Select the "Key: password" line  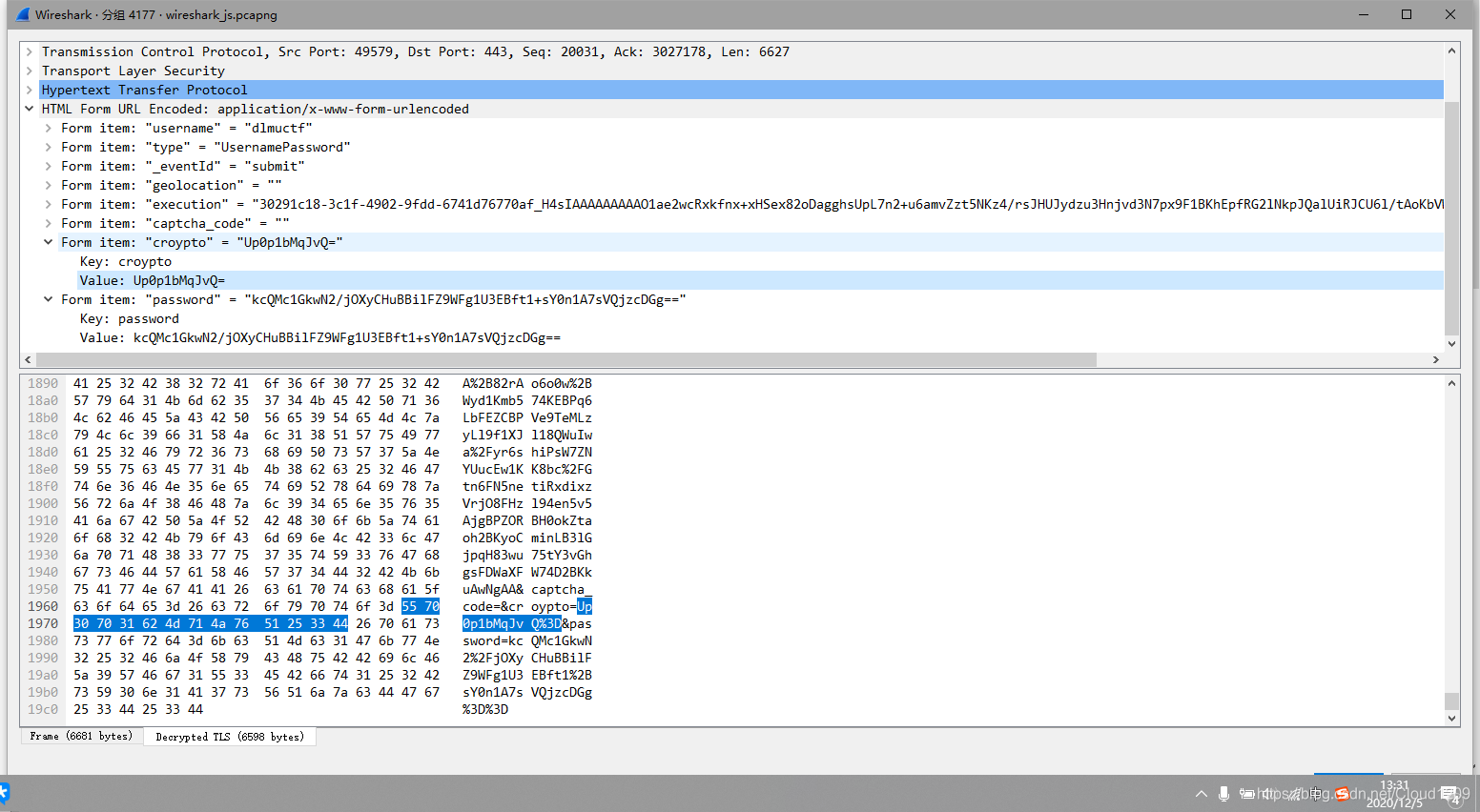[130, 318]
